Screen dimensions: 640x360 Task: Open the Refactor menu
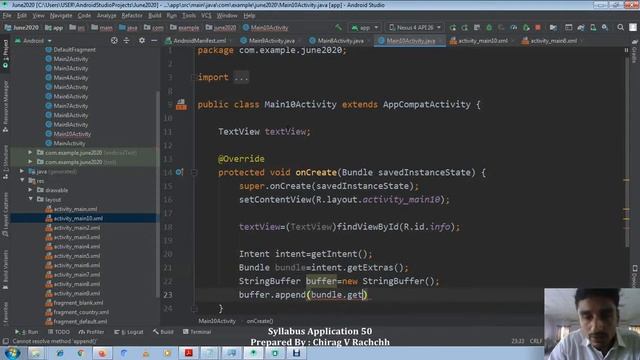[x=132, y=16]
